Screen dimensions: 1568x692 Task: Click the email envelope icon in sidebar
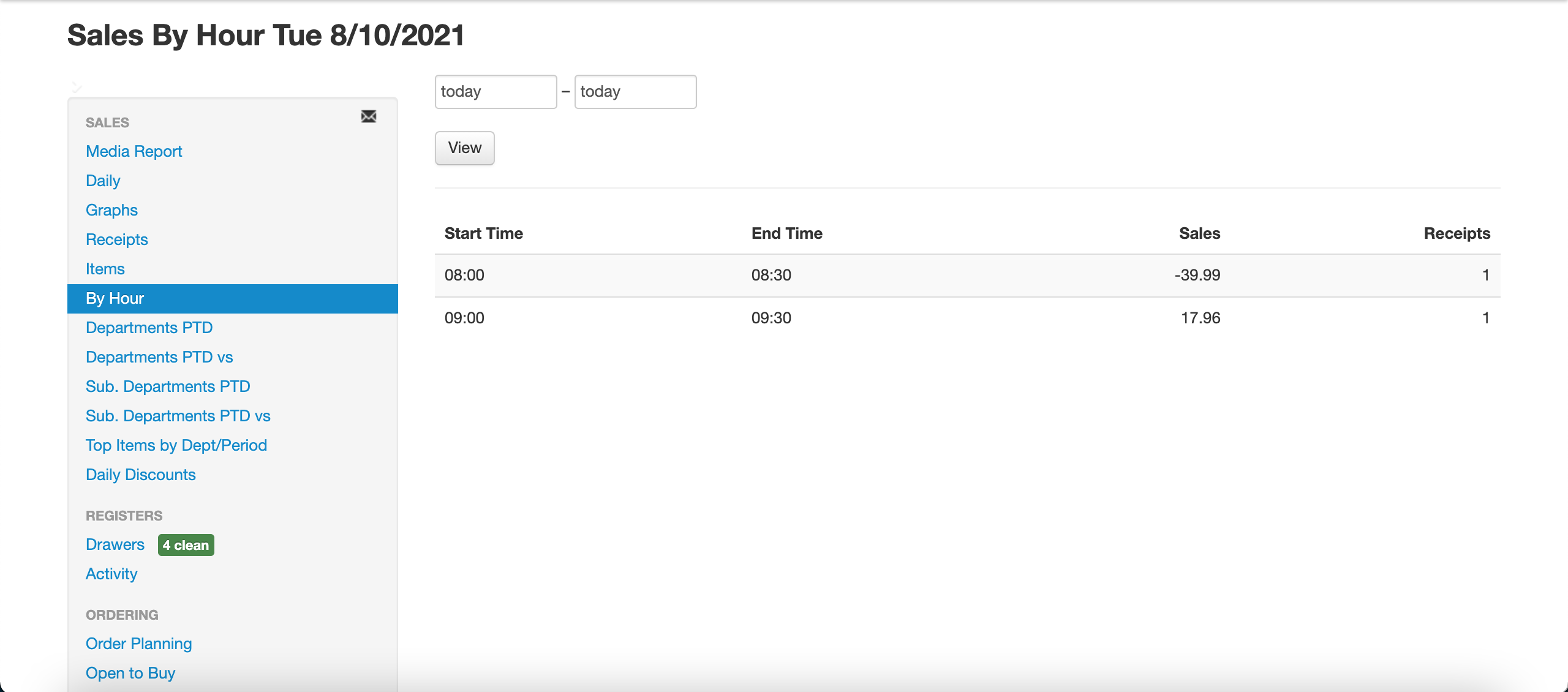point(369,116)
